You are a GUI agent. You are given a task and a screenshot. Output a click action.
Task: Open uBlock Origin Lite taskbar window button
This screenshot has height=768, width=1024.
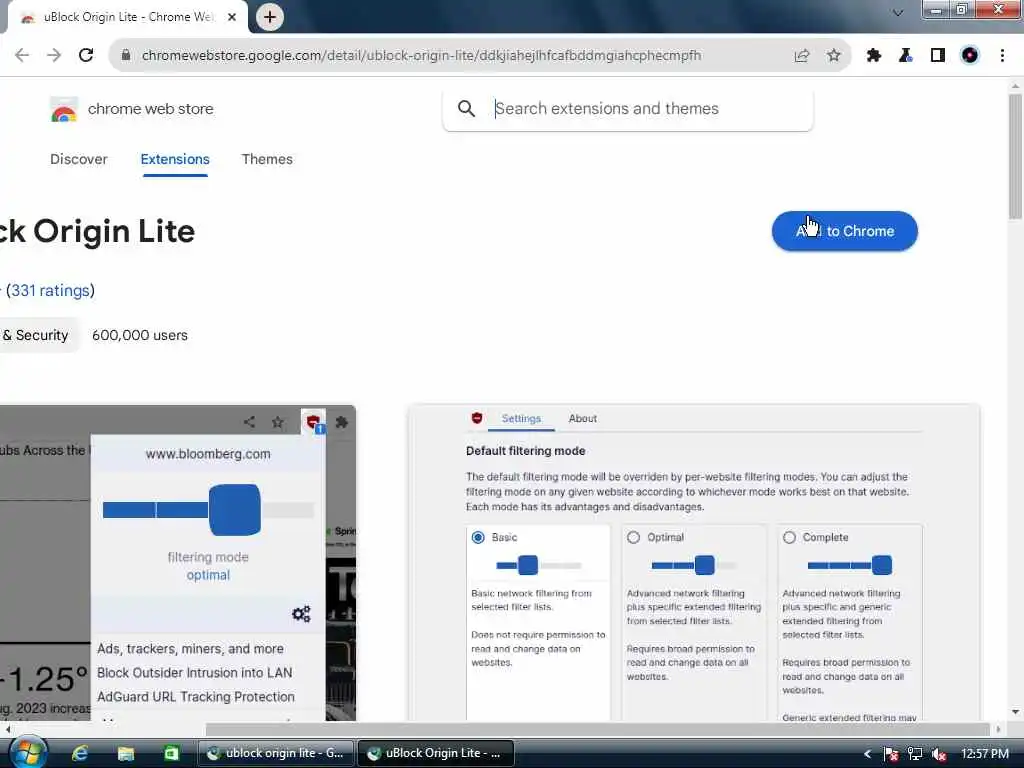point(436,754)
